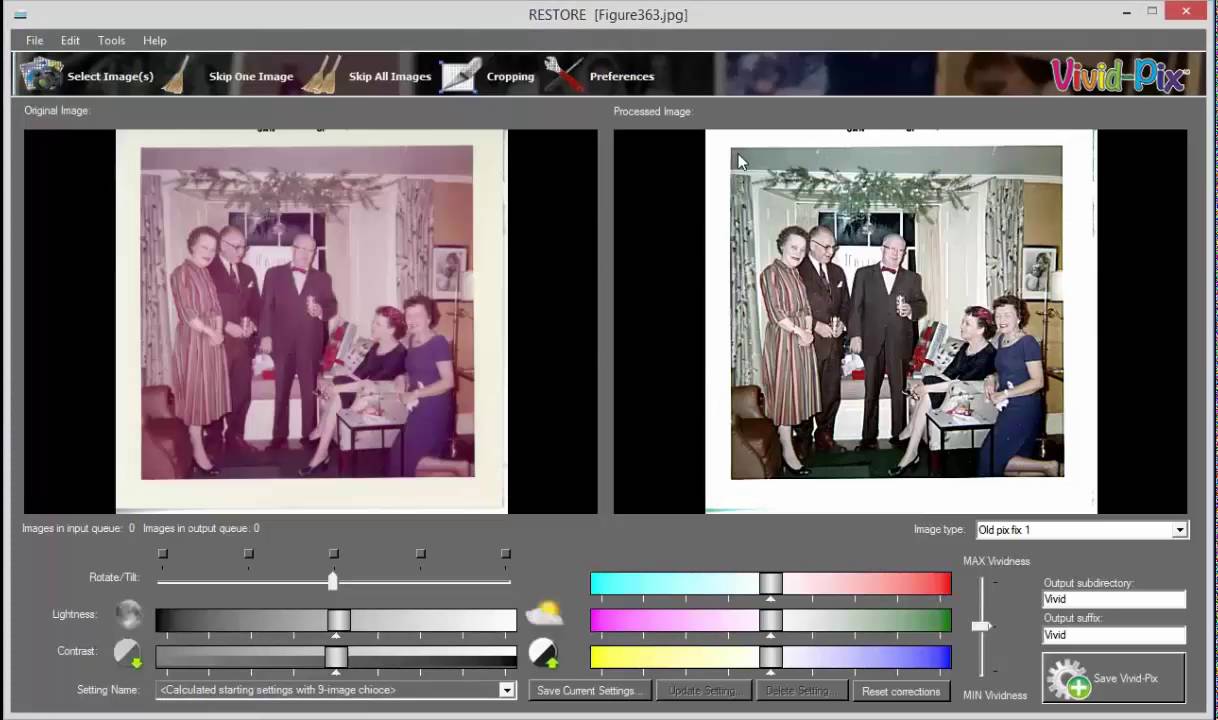Open the File menu
The image size is (1218, 720).
(x=34, y=40)
